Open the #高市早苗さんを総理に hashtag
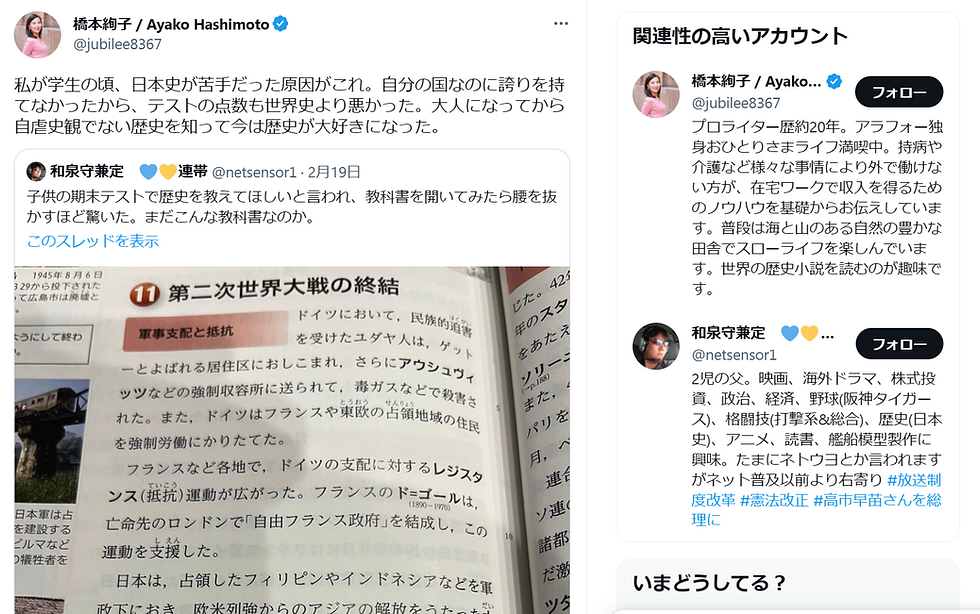This screenshot has width=980, height=614. click(x=816, y=510)
